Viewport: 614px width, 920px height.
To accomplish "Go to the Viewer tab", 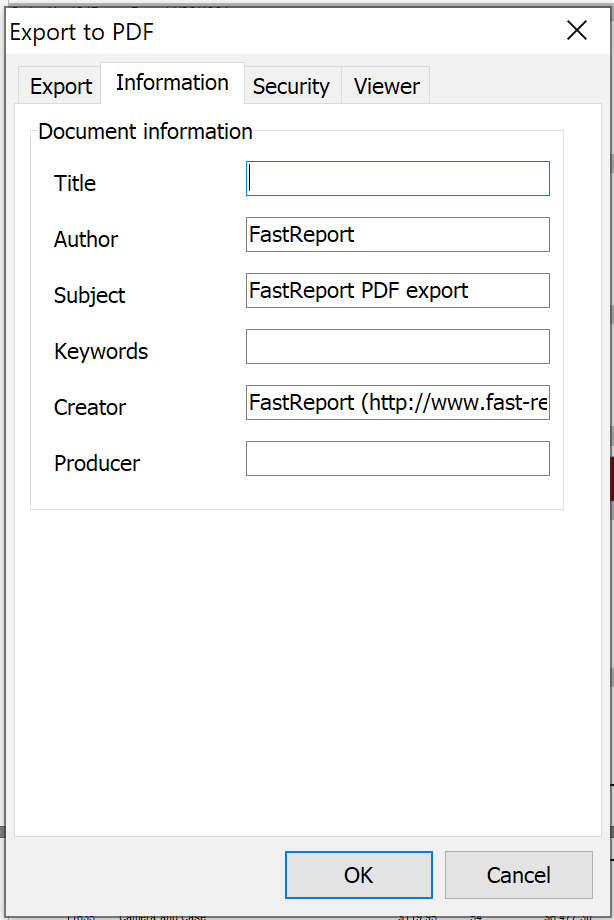I will click(386, 86).
